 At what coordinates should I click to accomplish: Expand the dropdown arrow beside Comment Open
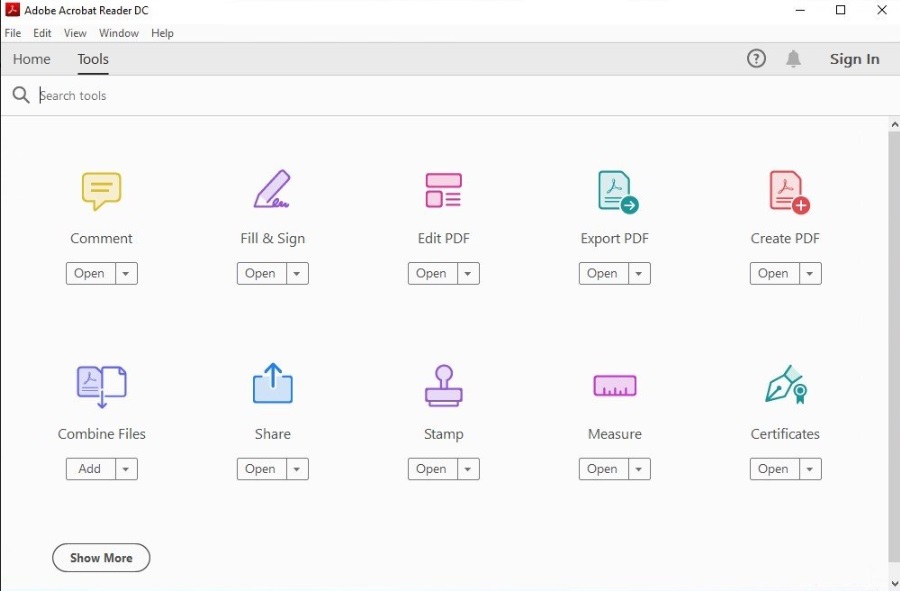125,274
